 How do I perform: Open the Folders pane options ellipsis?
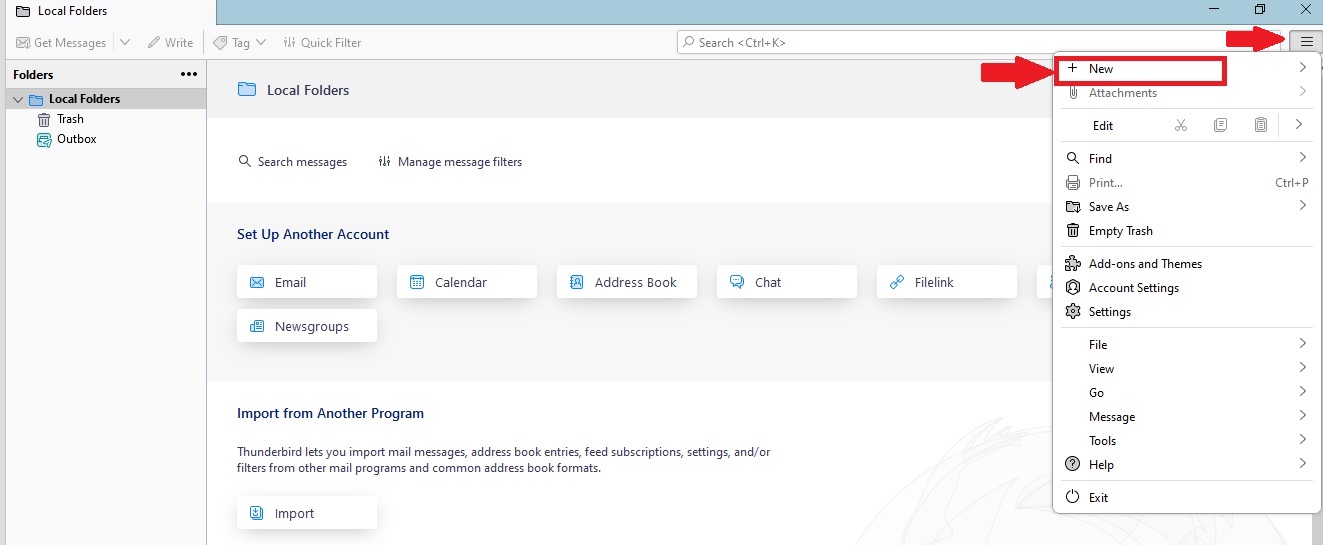pyautogui.click(x=189, y=74)
